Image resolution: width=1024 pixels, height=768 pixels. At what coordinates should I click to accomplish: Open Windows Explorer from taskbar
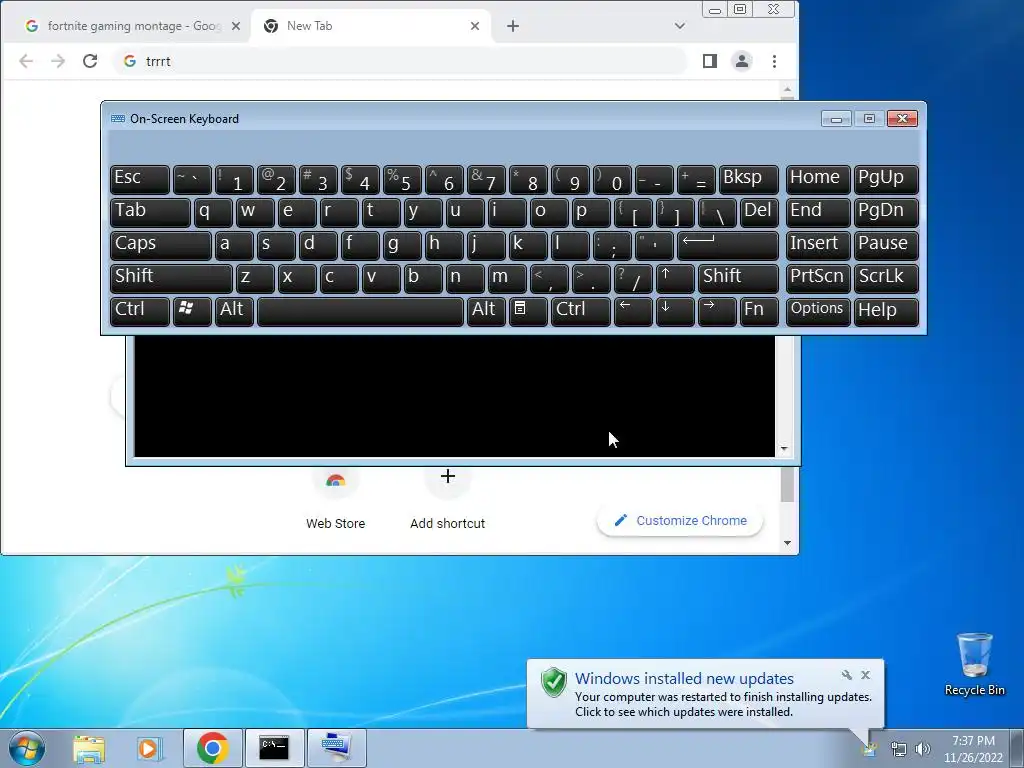89,748
